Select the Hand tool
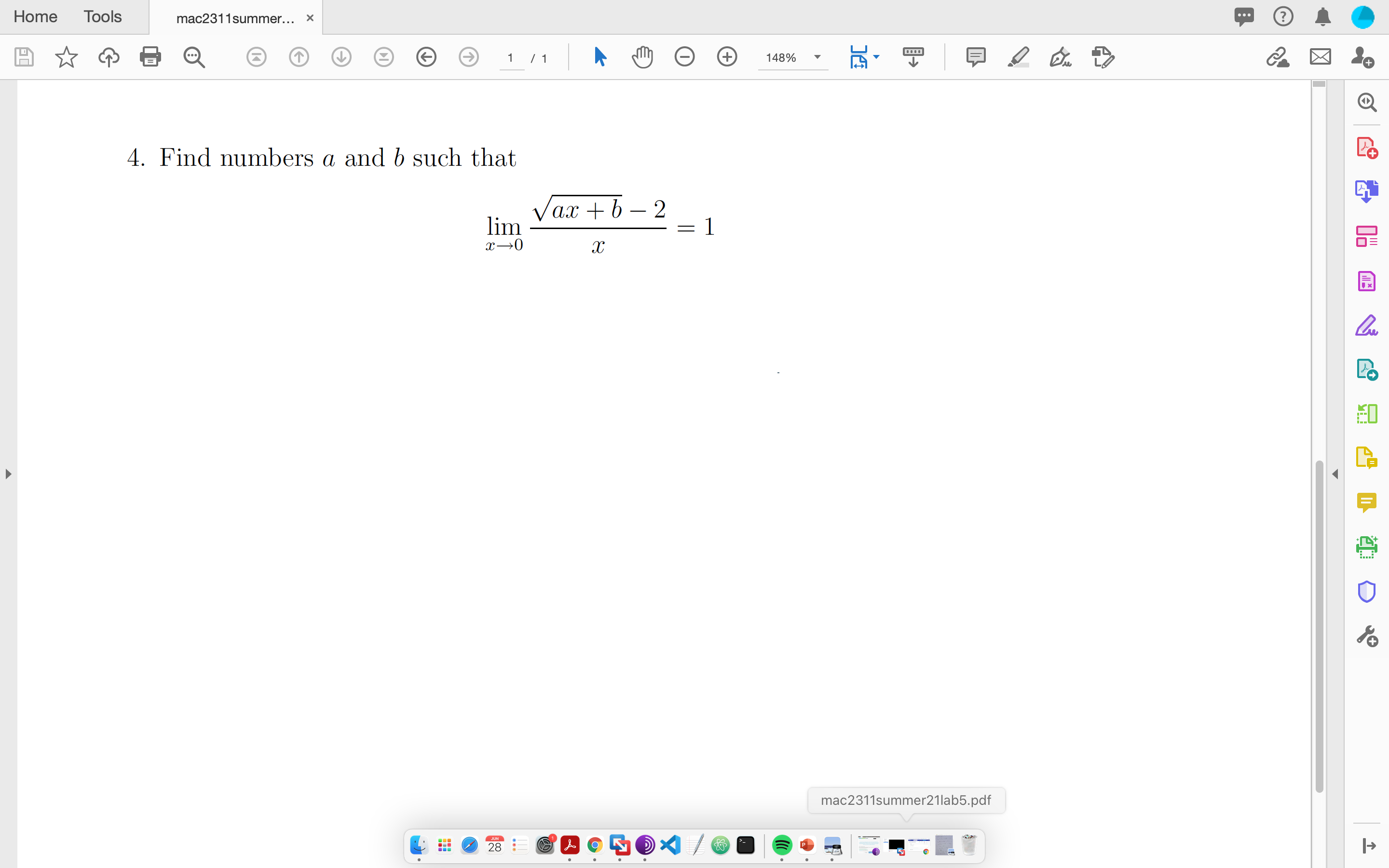Viewport: 1389px width, 868px height. point(642,57)
